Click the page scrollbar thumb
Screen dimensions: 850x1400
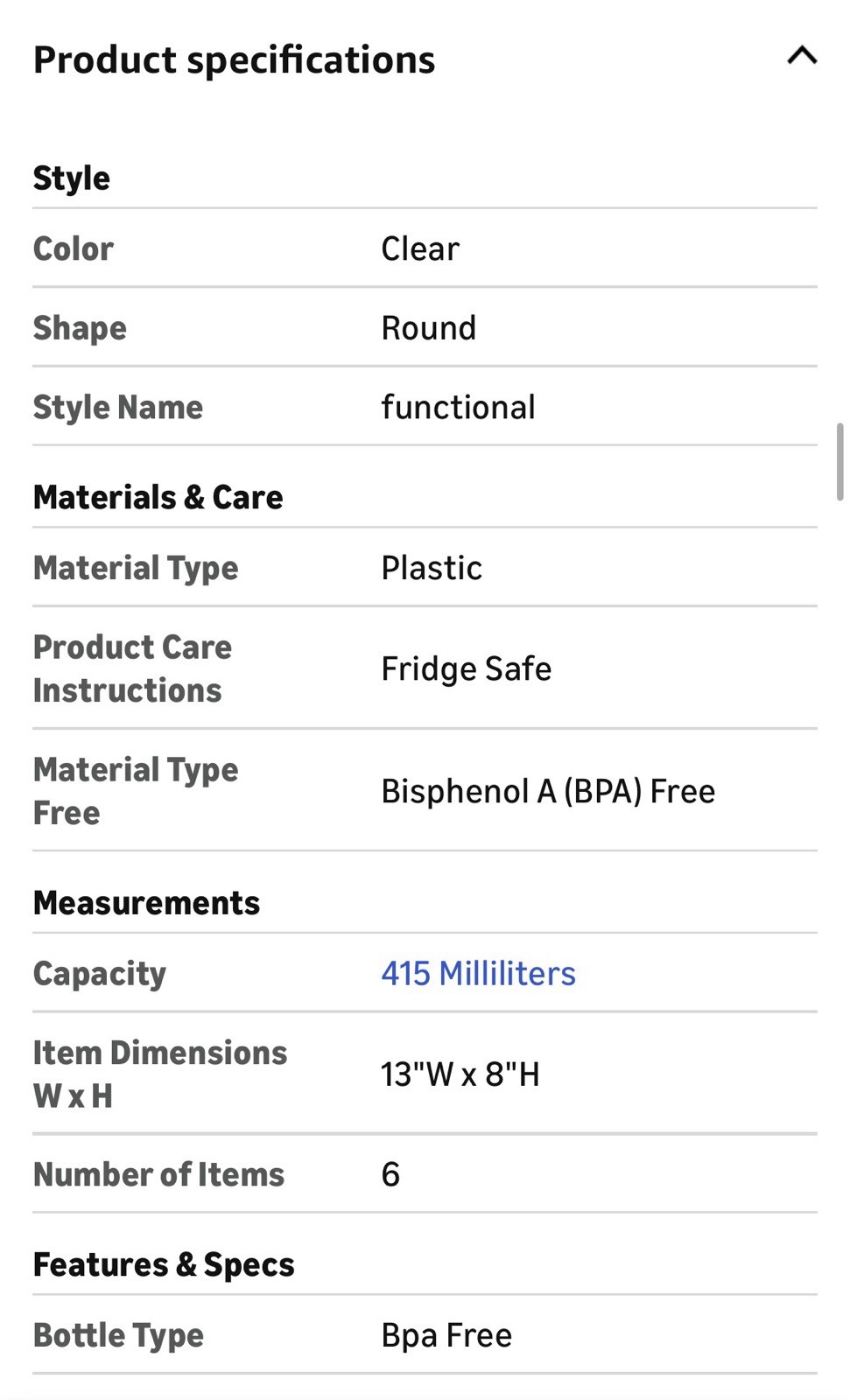(x=840, y=461)
